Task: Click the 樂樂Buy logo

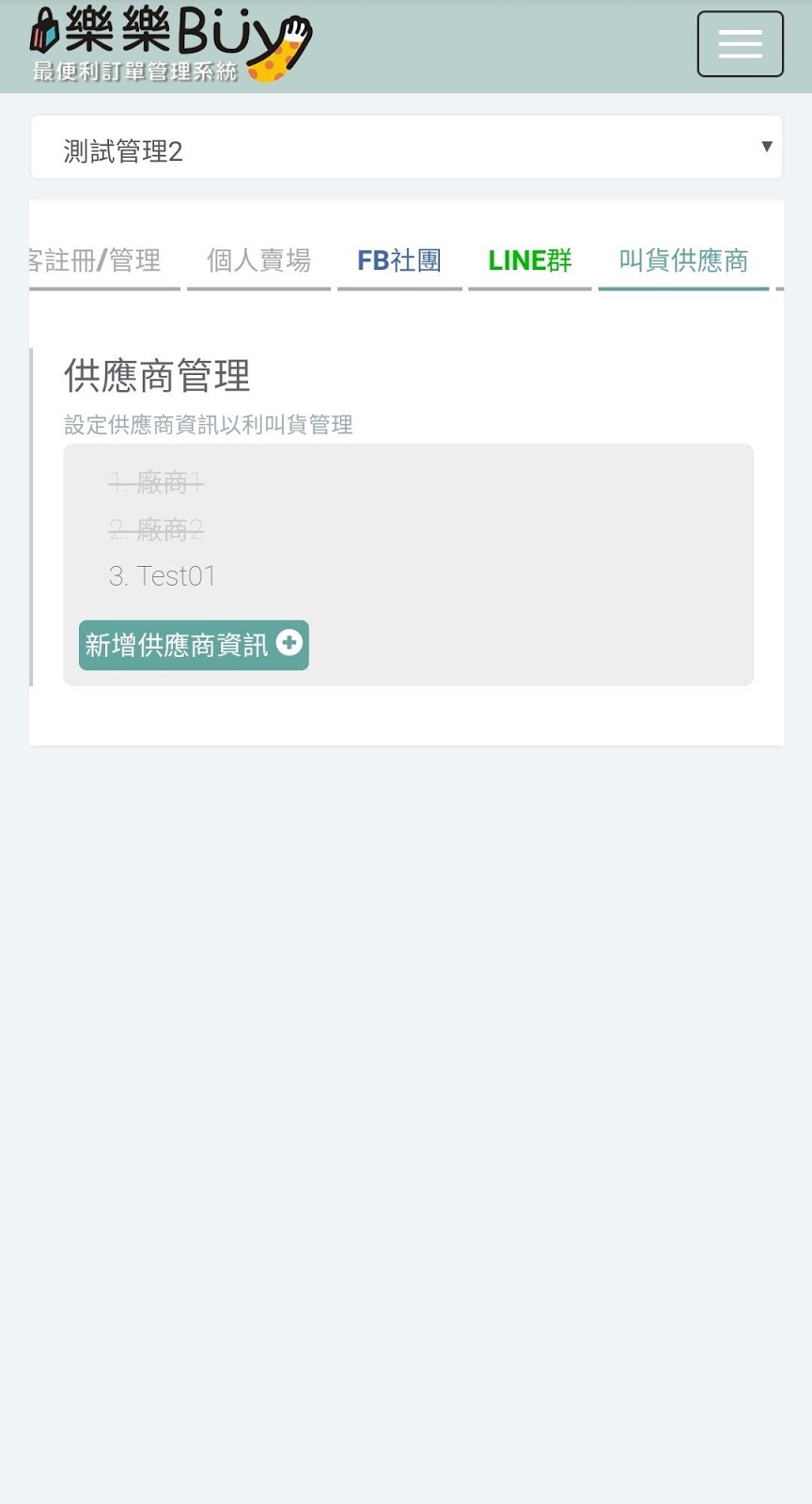Action: click(x=170, y=45)
